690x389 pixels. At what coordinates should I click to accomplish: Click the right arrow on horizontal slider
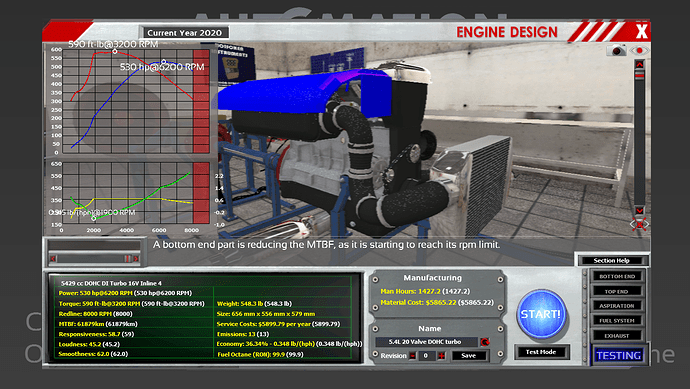pos(136,259)
